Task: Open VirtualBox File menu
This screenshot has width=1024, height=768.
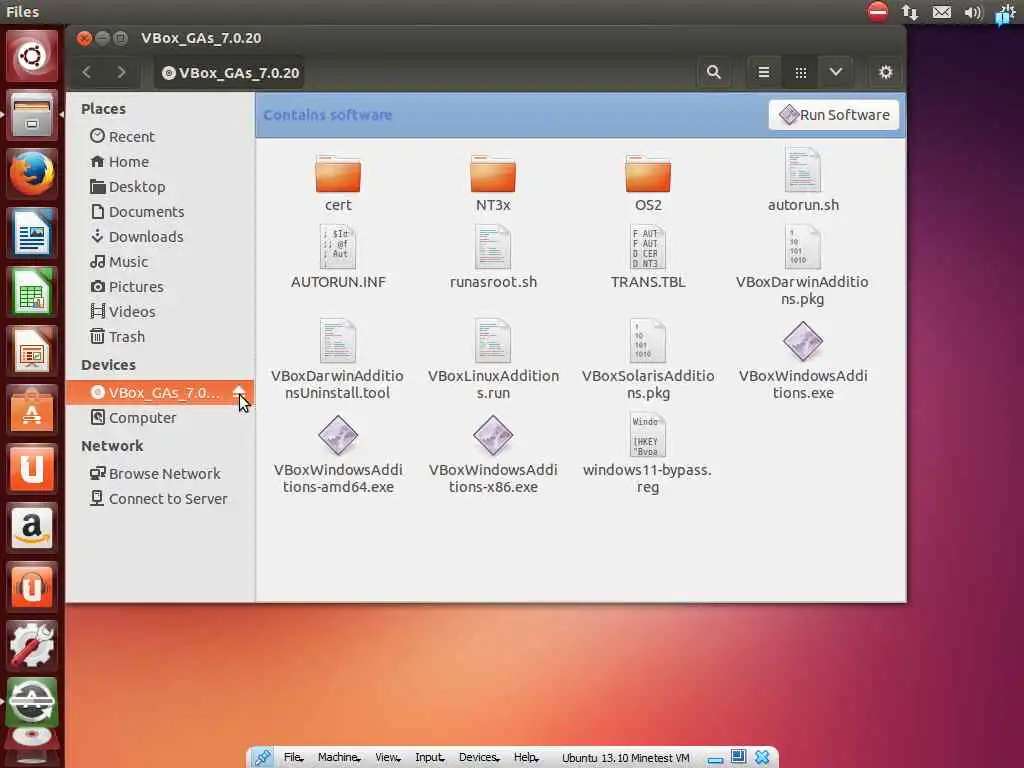Action: (x=293, y=758)
